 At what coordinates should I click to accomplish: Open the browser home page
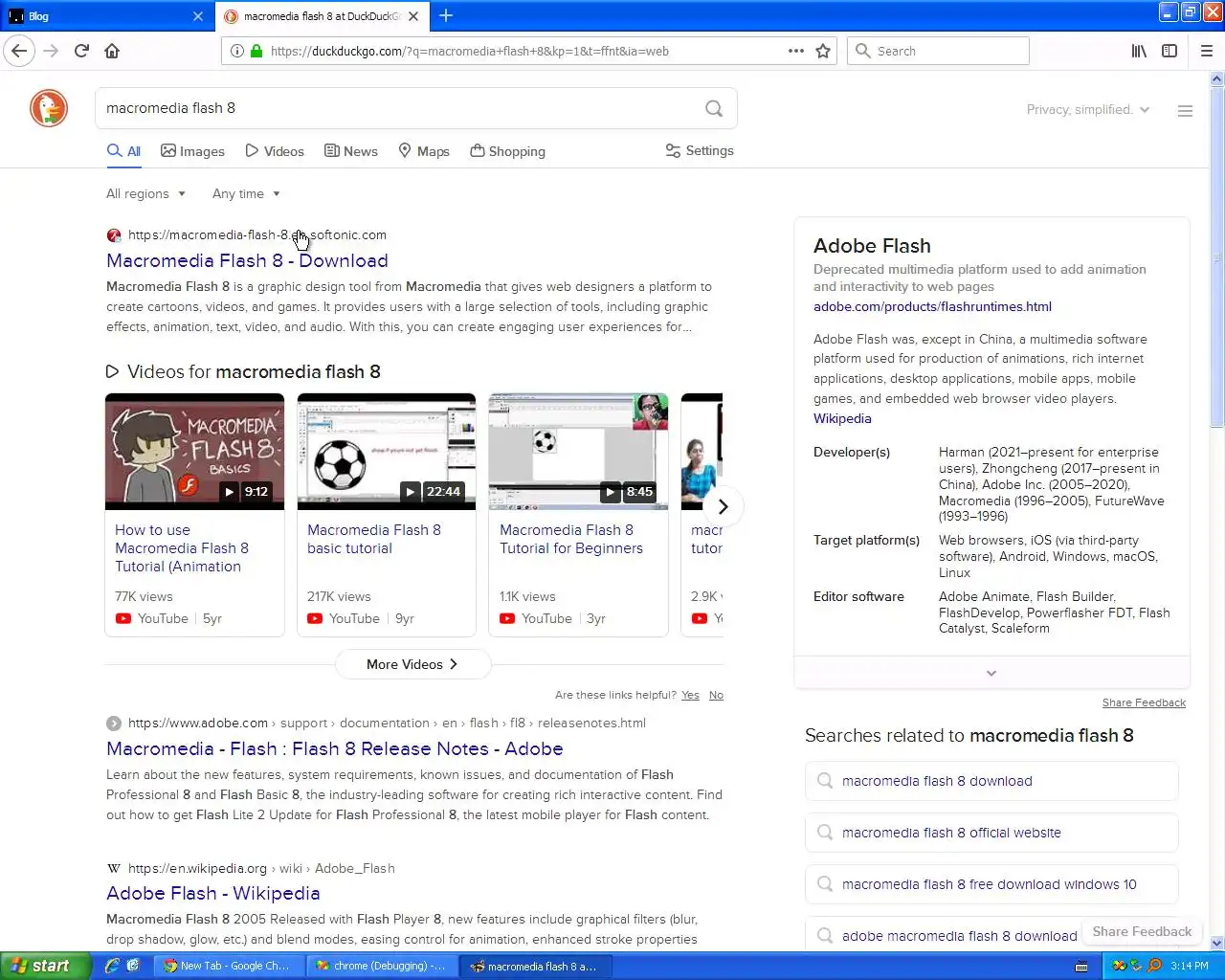click(112, 51)
